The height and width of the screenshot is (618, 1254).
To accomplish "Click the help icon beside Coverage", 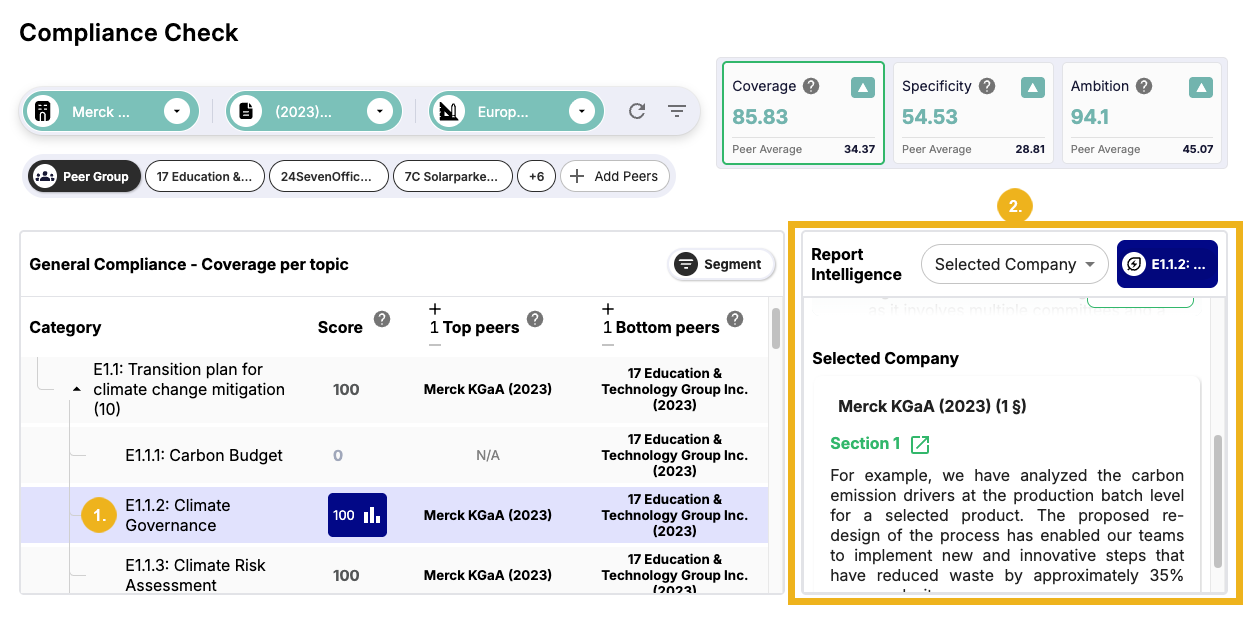I will coord(811,86).
